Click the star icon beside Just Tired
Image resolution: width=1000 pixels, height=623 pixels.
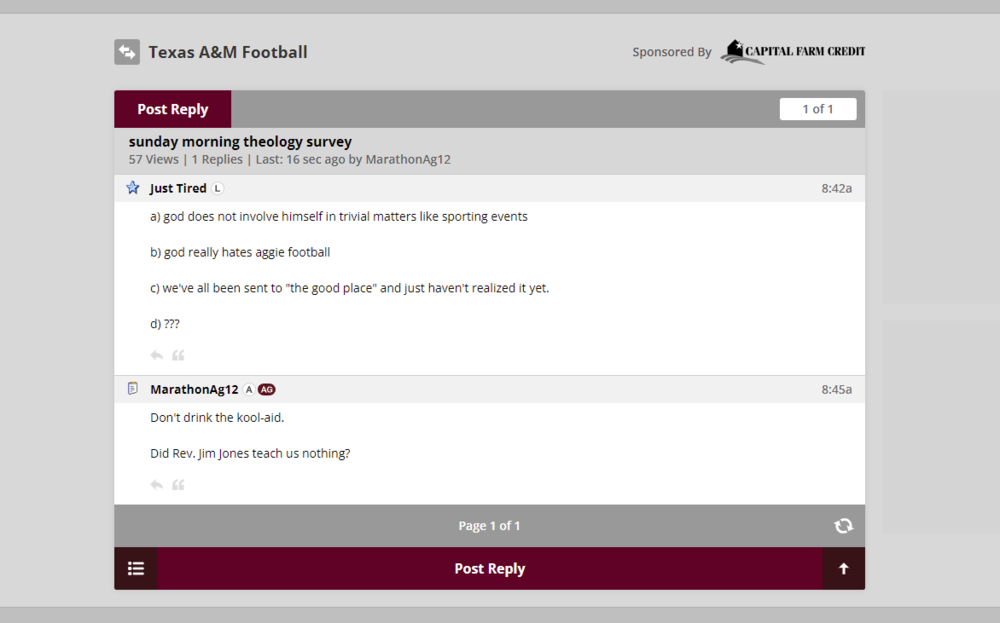coord(132,188)
